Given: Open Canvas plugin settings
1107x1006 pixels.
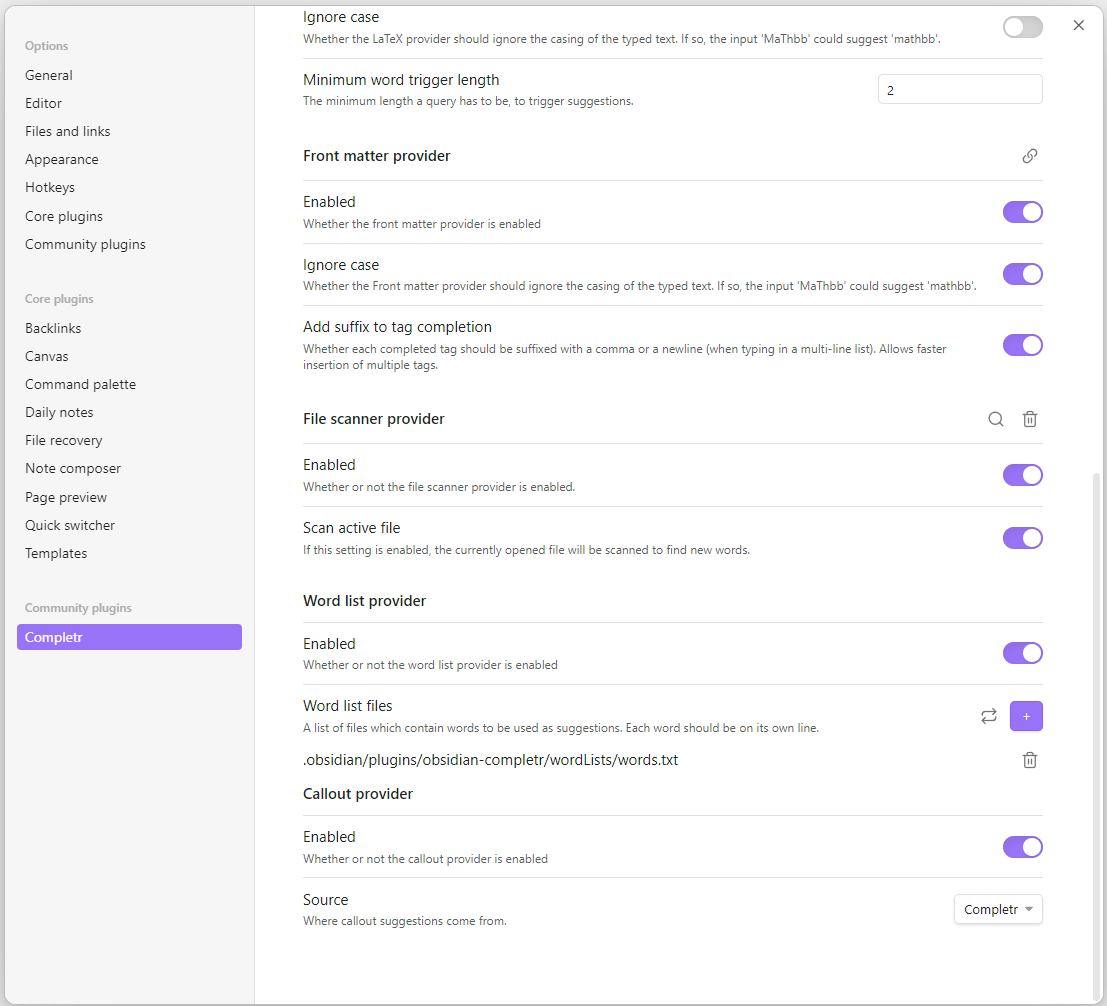Looking at the screenshot, I should 129,357.
